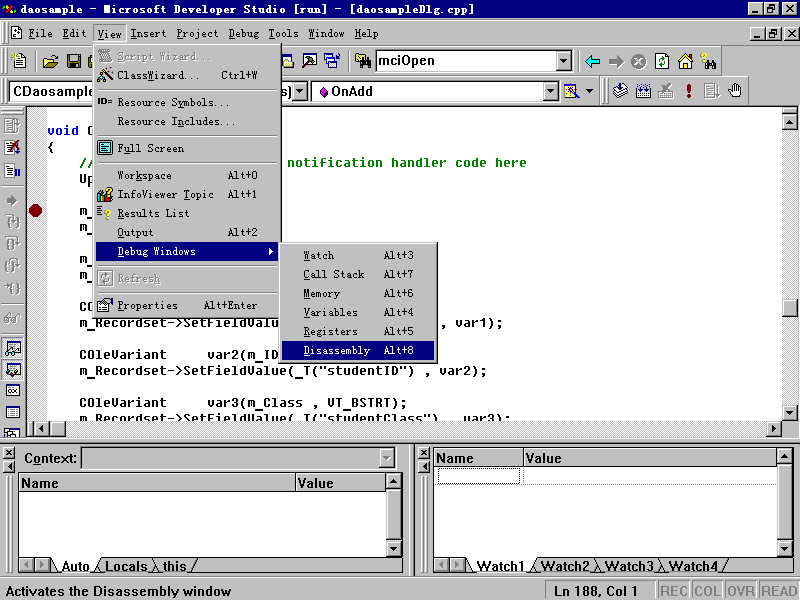Toggle the Registers window debug toolbar button
The height and width of the screenshot is (600, 800).
click(13, 391)
